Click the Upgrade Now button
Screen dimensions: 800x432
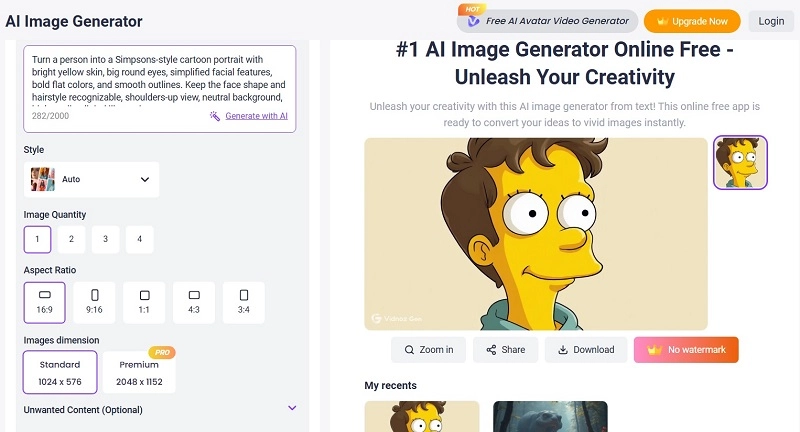[x=692, y=21]
